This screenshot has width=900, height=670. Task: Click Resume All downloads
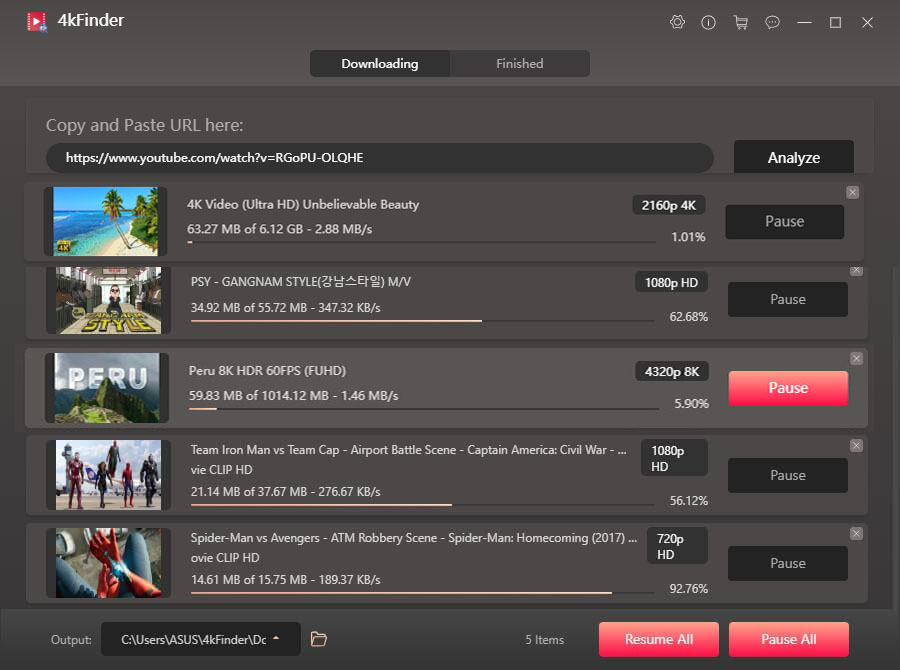pyautogui.click(x=658, y=639)
